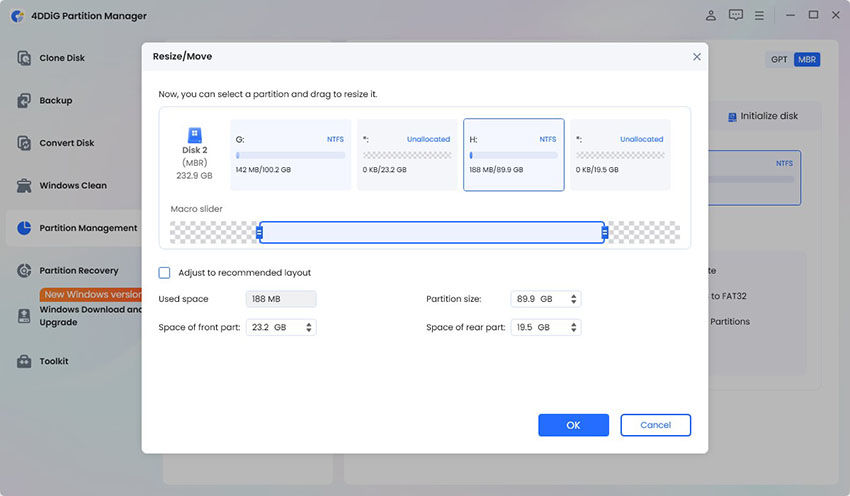
Task: Click the 232.9 GB disk size text
Action: click(194, 176)
